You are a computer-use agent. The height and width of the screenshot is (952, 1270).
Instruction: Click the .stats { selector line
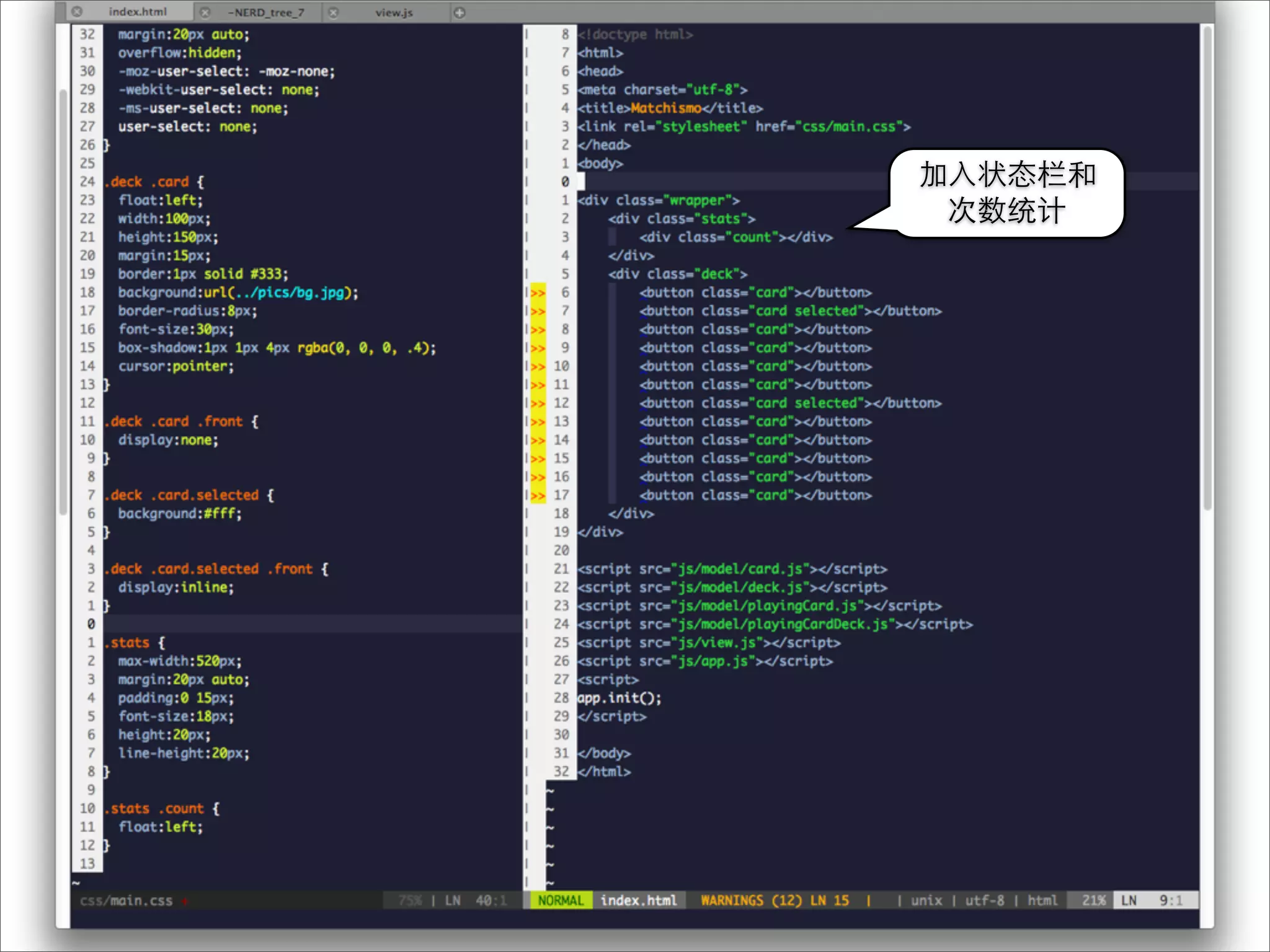(x=135, y=643)
